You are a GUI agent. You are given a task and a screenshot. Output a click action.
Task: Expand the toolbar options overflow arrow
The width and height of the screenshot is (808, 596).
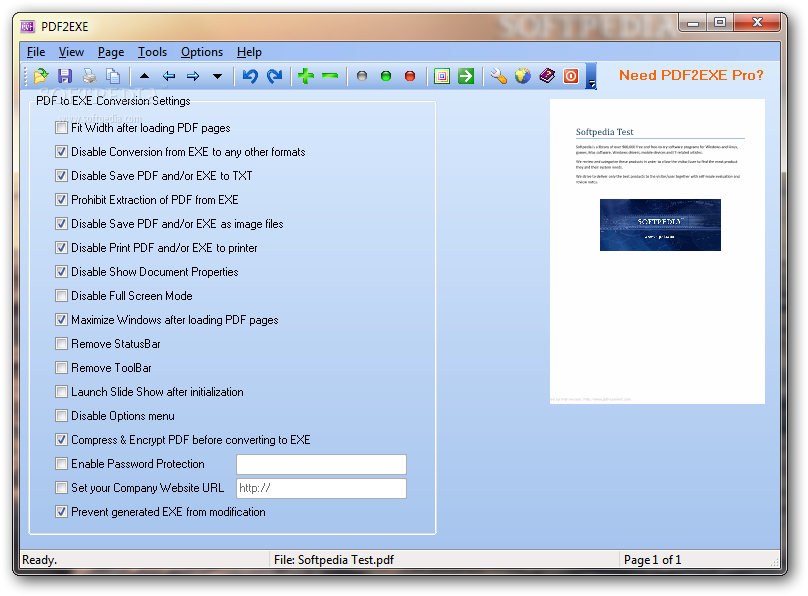coord(592,76)
